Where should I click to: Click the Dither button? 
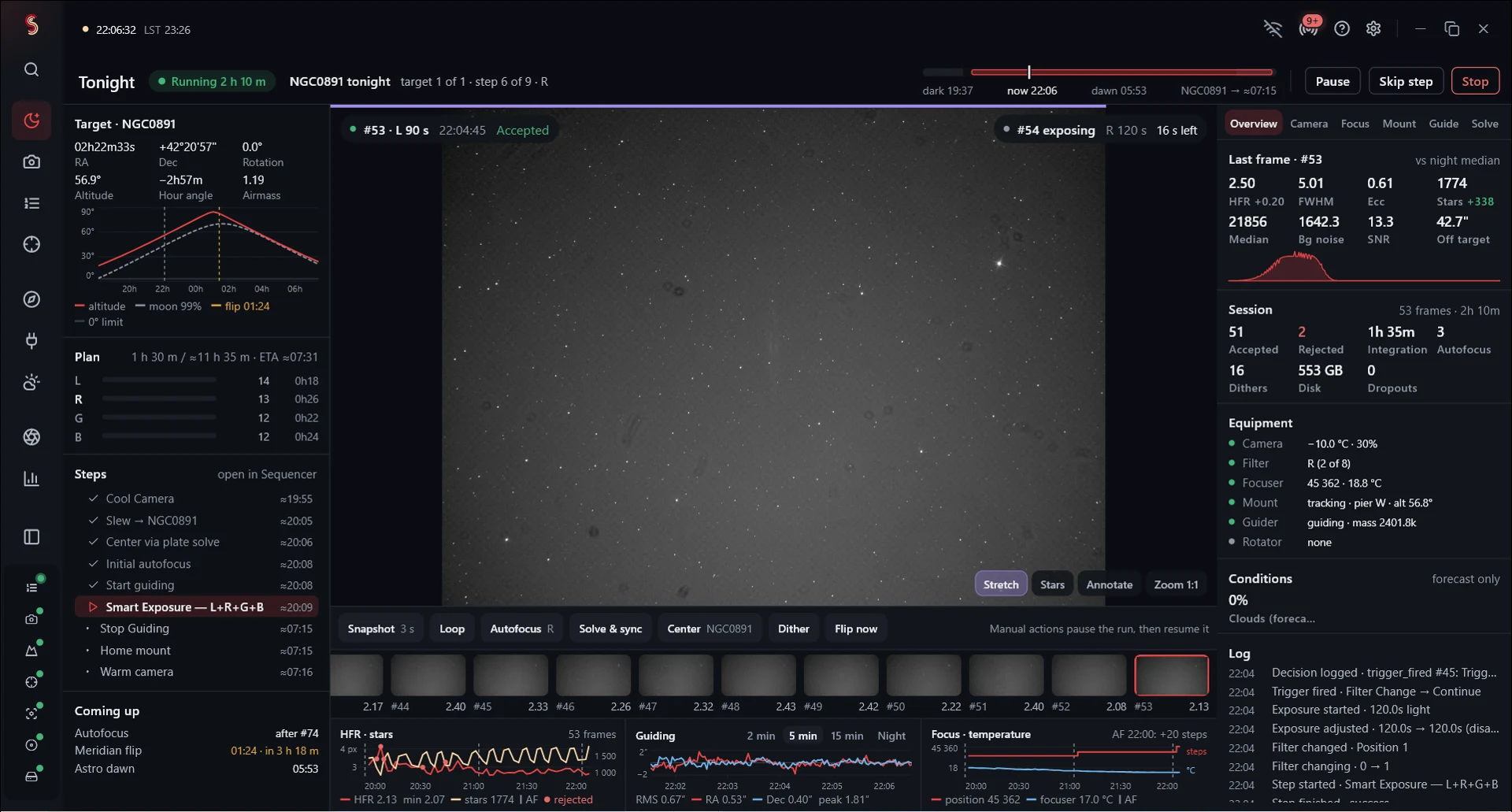(793, 628)
